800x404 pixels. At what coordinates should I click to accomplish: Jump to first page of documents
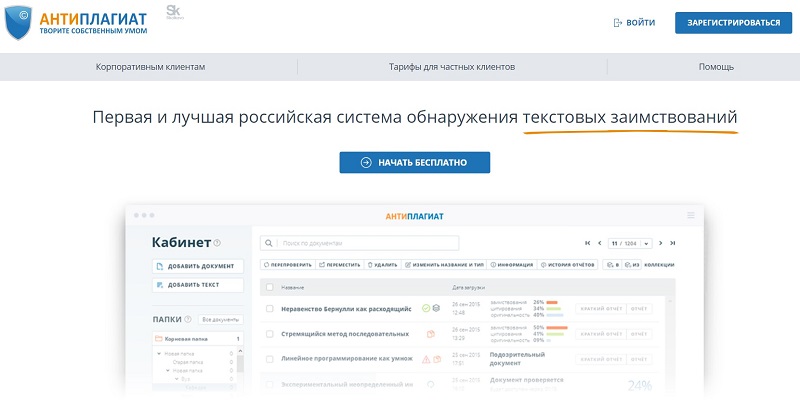[x=588, y=243]
